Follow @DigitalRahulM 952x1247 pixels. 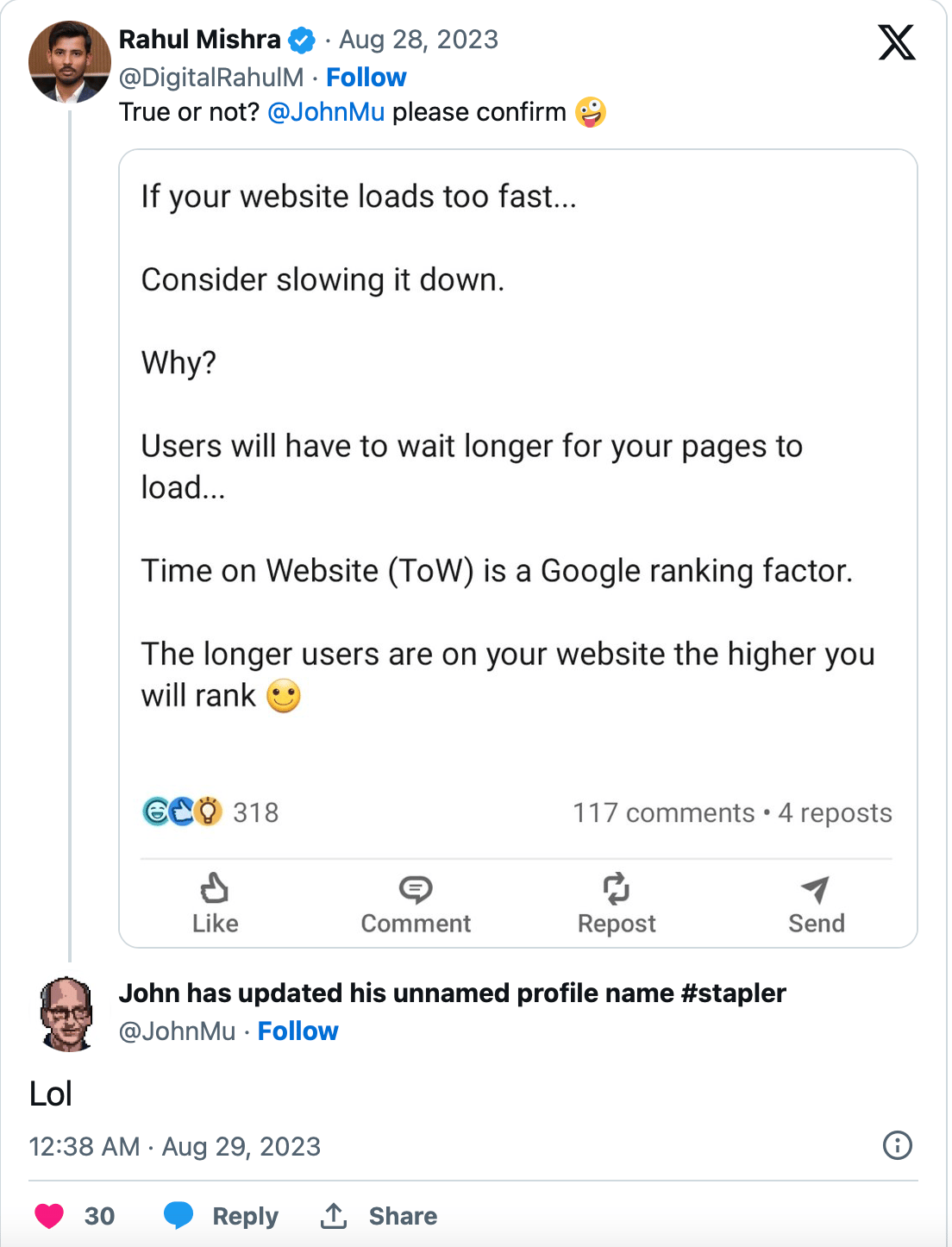pyautogui.click(x=366, y=78)
